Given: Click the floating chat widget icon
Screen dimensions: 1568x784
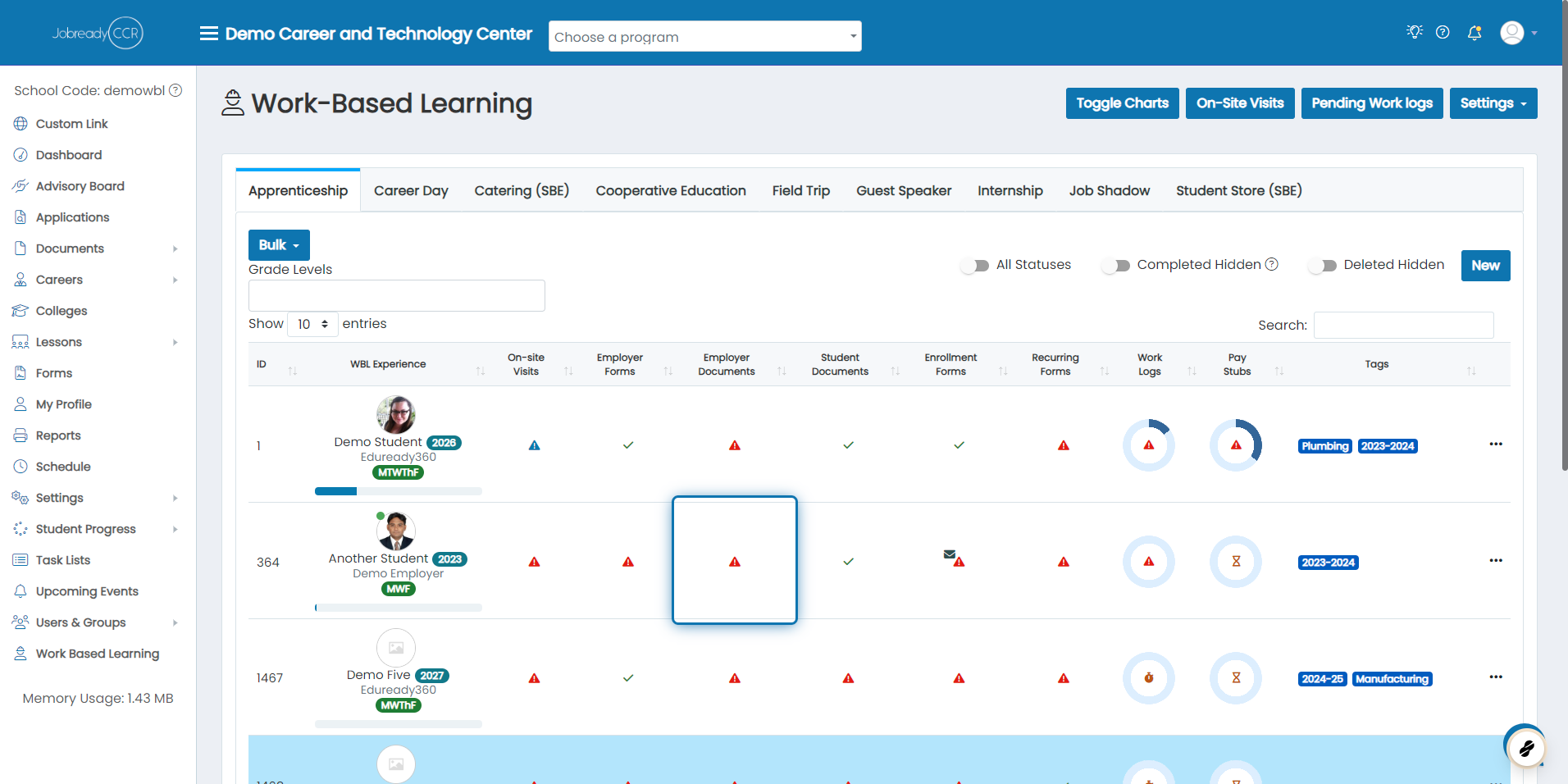Looking at the screenshot, I should click(1526, 747).
